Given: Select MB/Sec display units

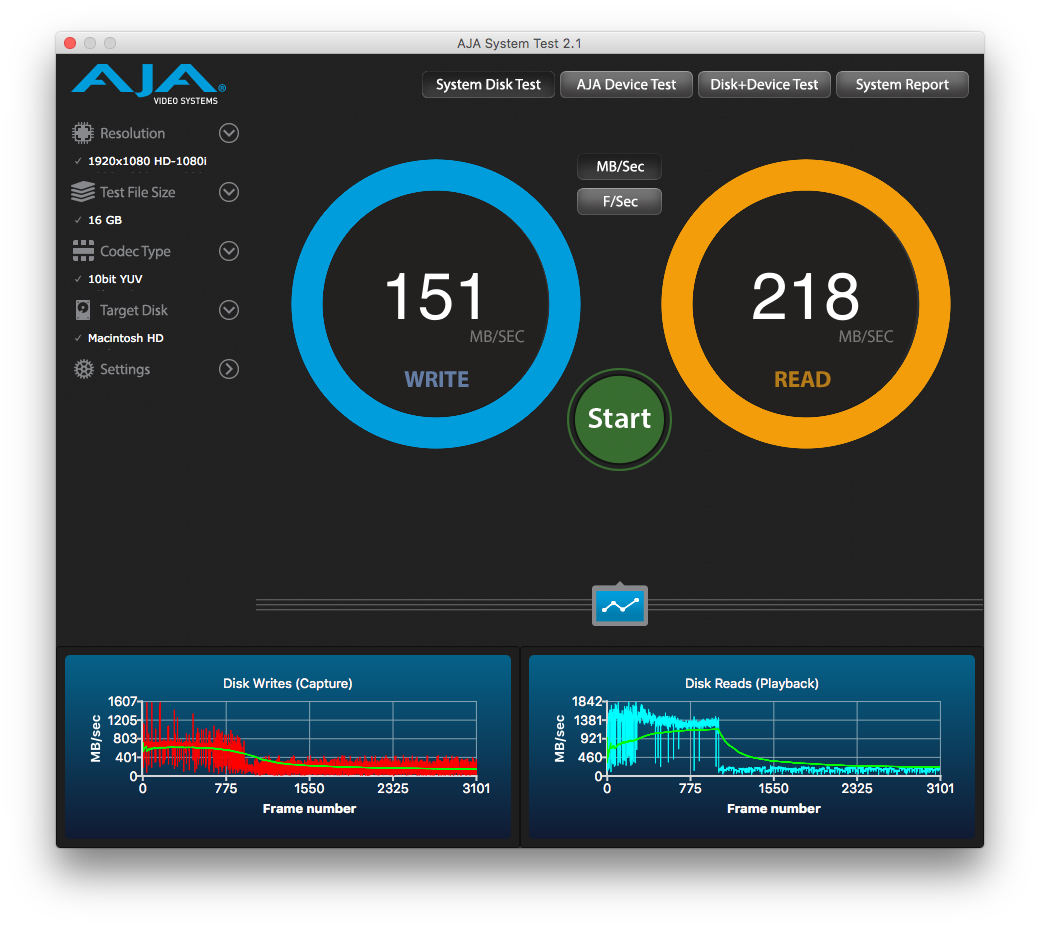Looking at the screenshot, I should click(619, 166).
